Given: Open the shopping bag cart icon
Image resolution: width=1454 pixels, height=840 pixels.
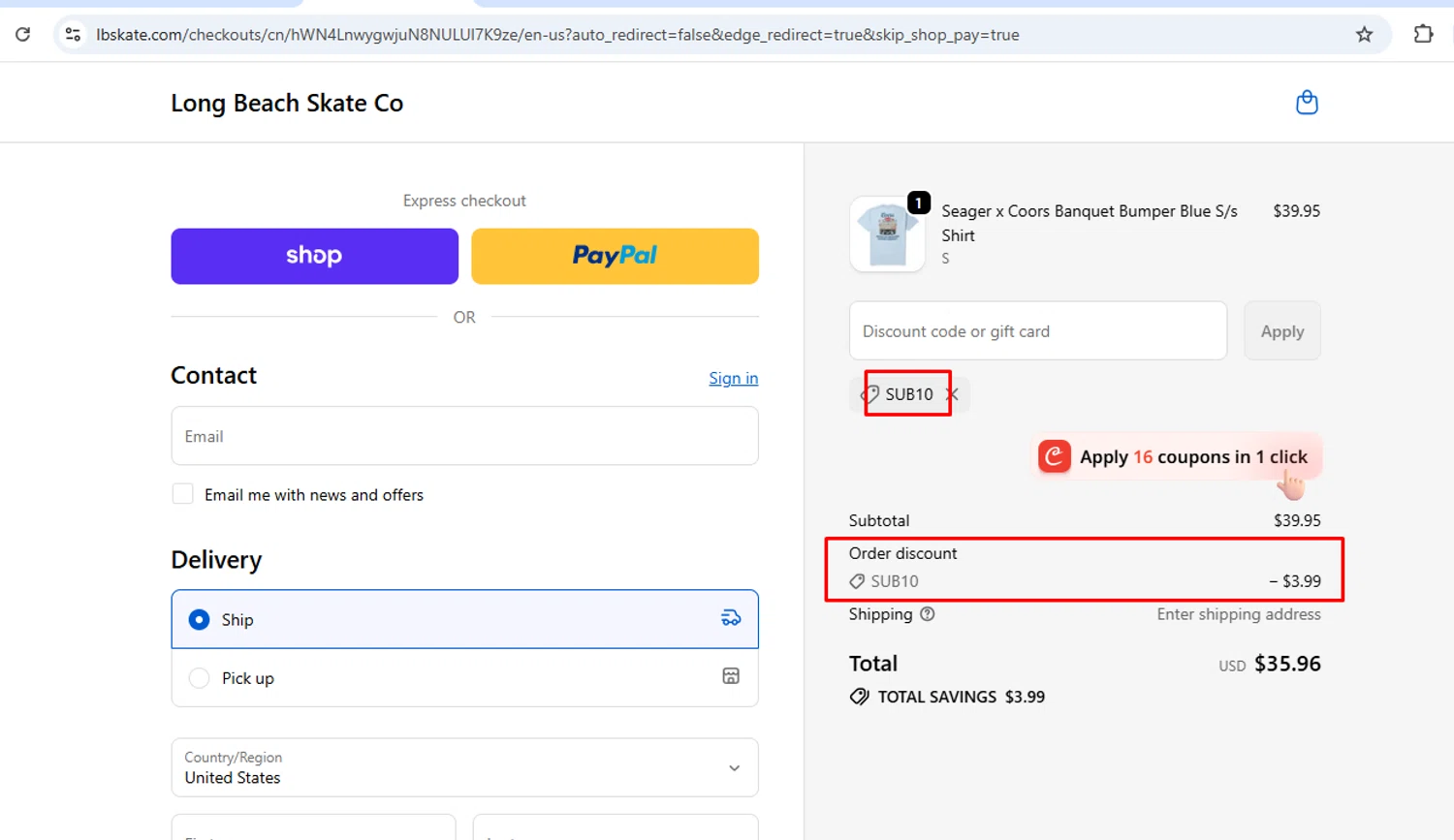Looking at the screenshot, I should coord(1307,103).
